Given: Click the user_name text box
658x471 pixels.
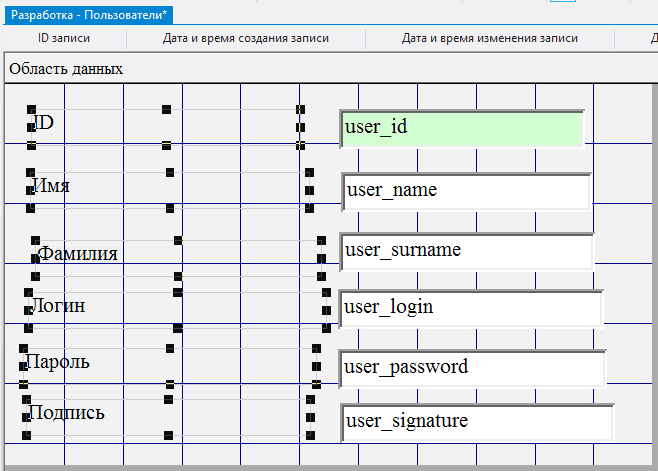Looking at the screenshot, I should [466, 191].
